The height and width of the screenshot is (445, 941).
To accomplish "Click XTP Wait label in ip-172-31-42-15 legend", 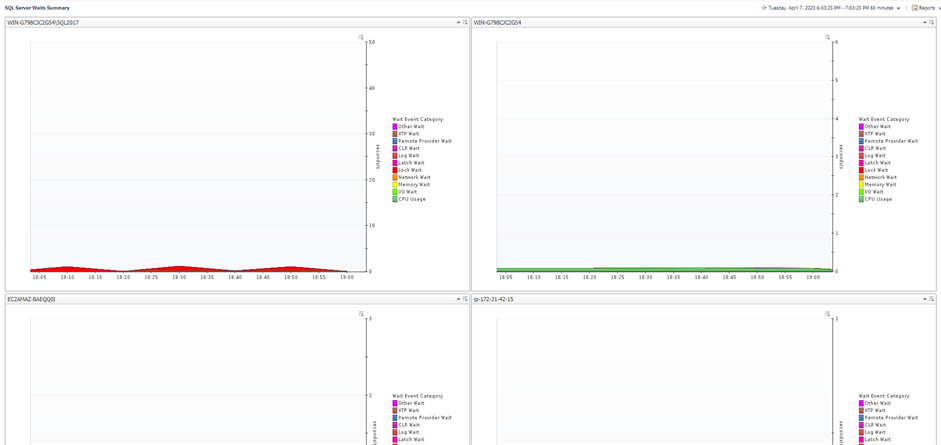I will (x=875, y=410).
